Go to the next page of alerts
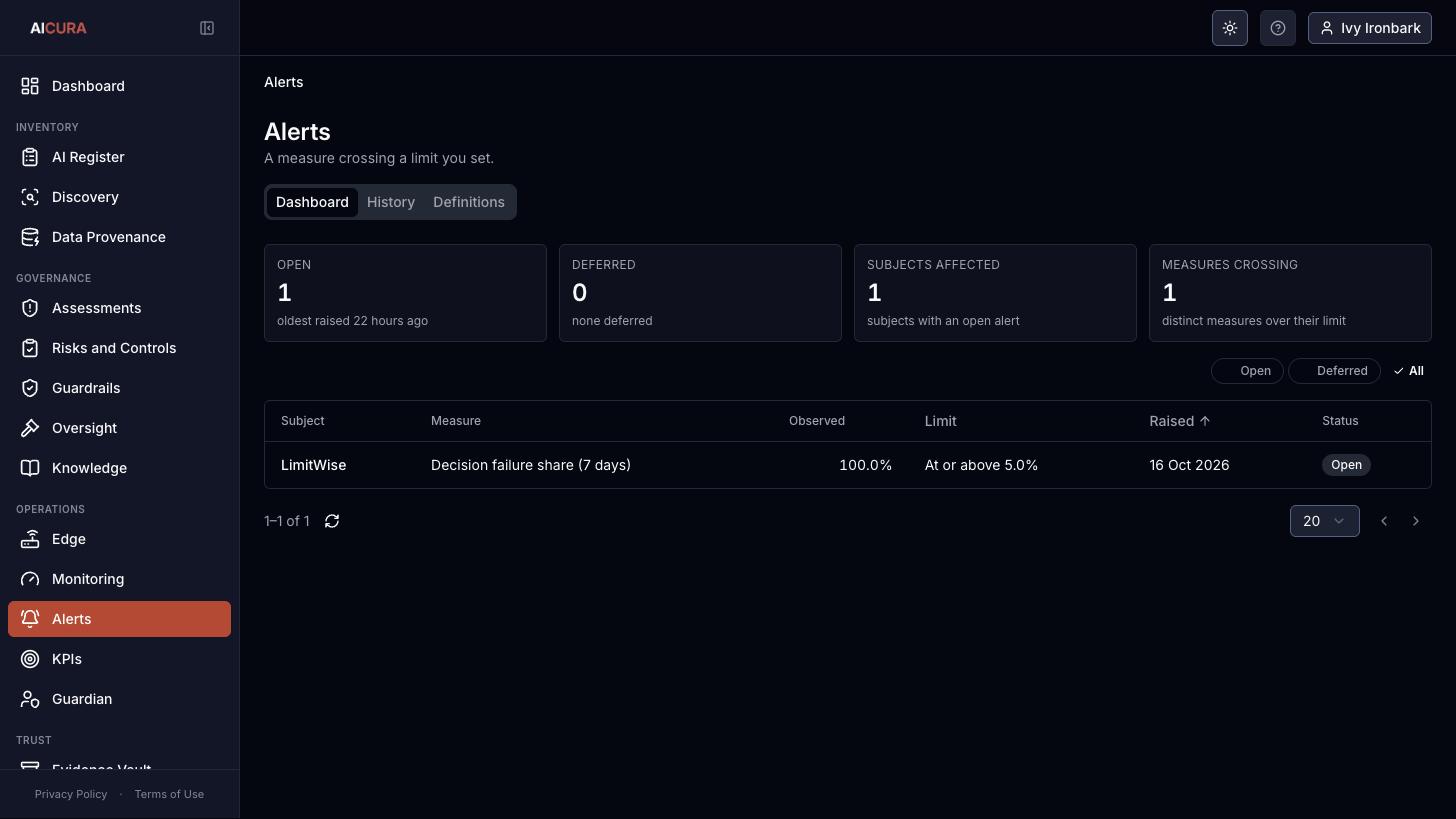 click(1416, 521)
